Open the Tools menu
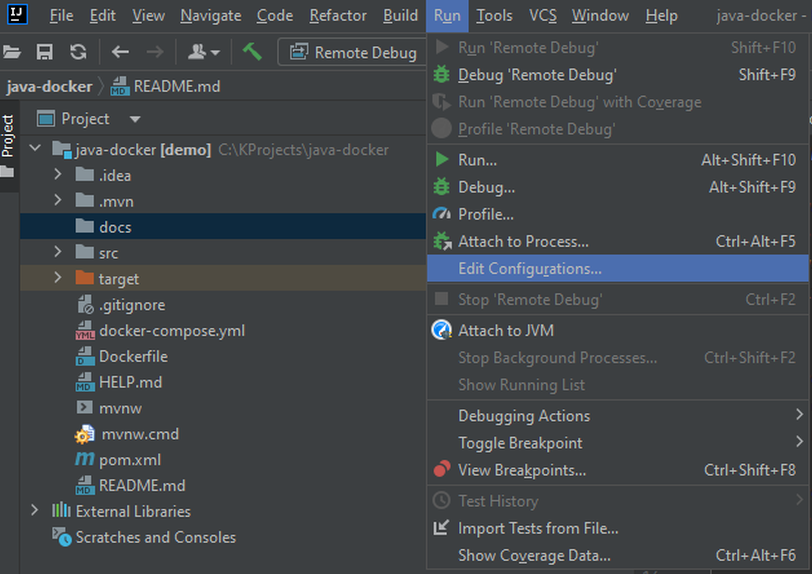The height and width of the screenshot is (574, 812). pyautogui.click(x=495, y=16)
